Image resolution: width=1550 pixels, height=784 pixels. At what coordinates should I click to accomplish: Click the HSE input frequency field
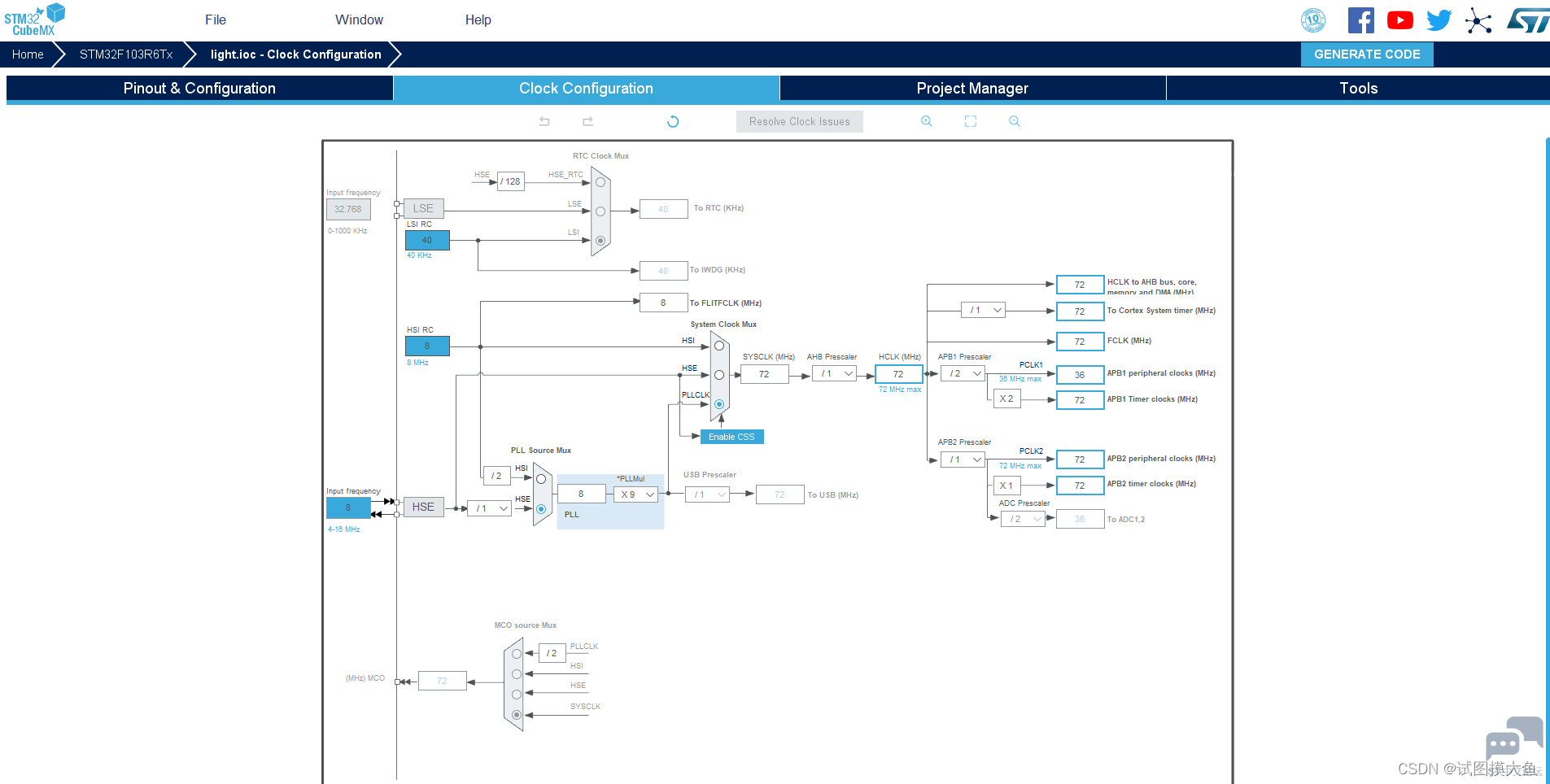click(x=348, y=508)
